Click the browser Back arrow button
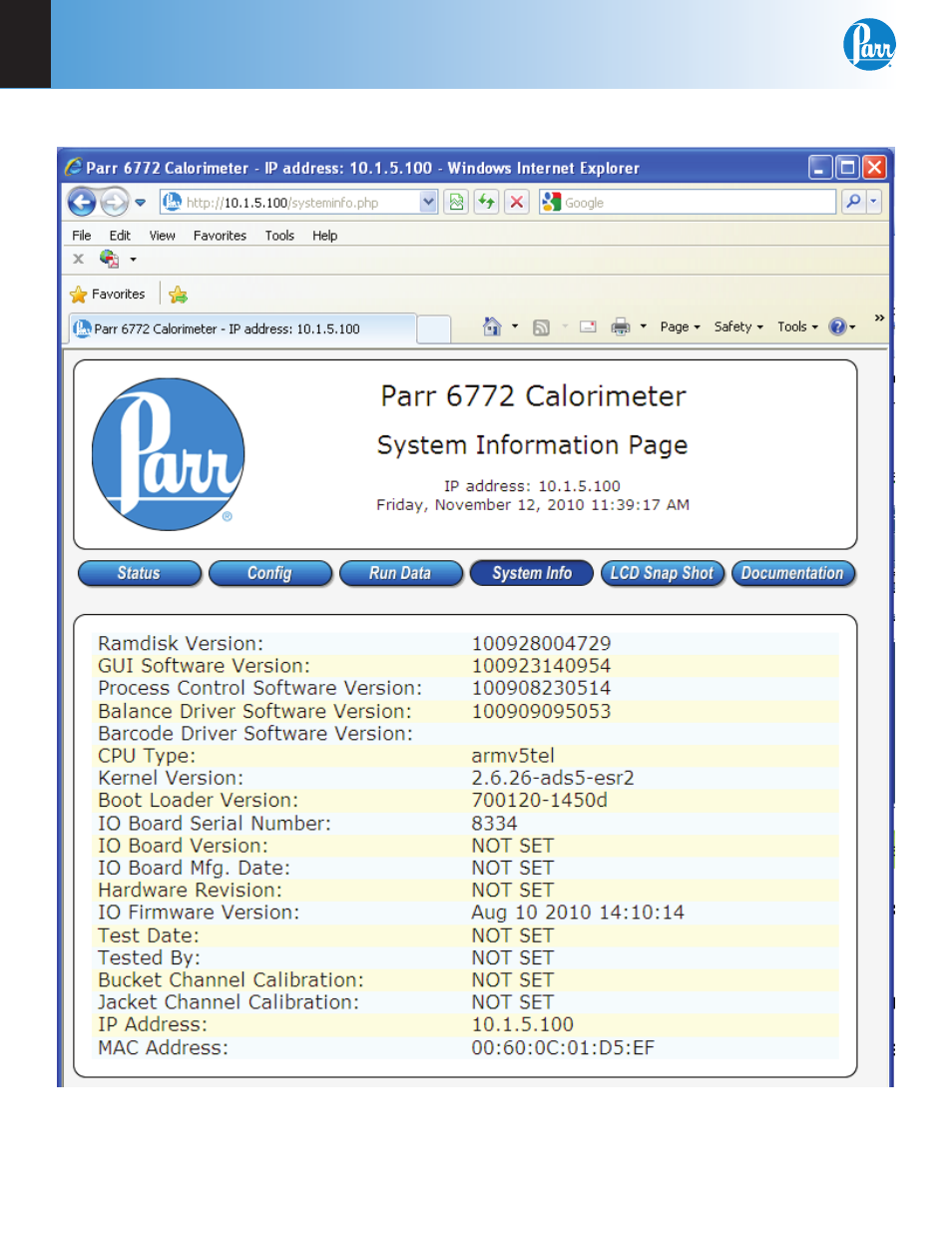The image size is (952, 1233). (x=82, y=202)
